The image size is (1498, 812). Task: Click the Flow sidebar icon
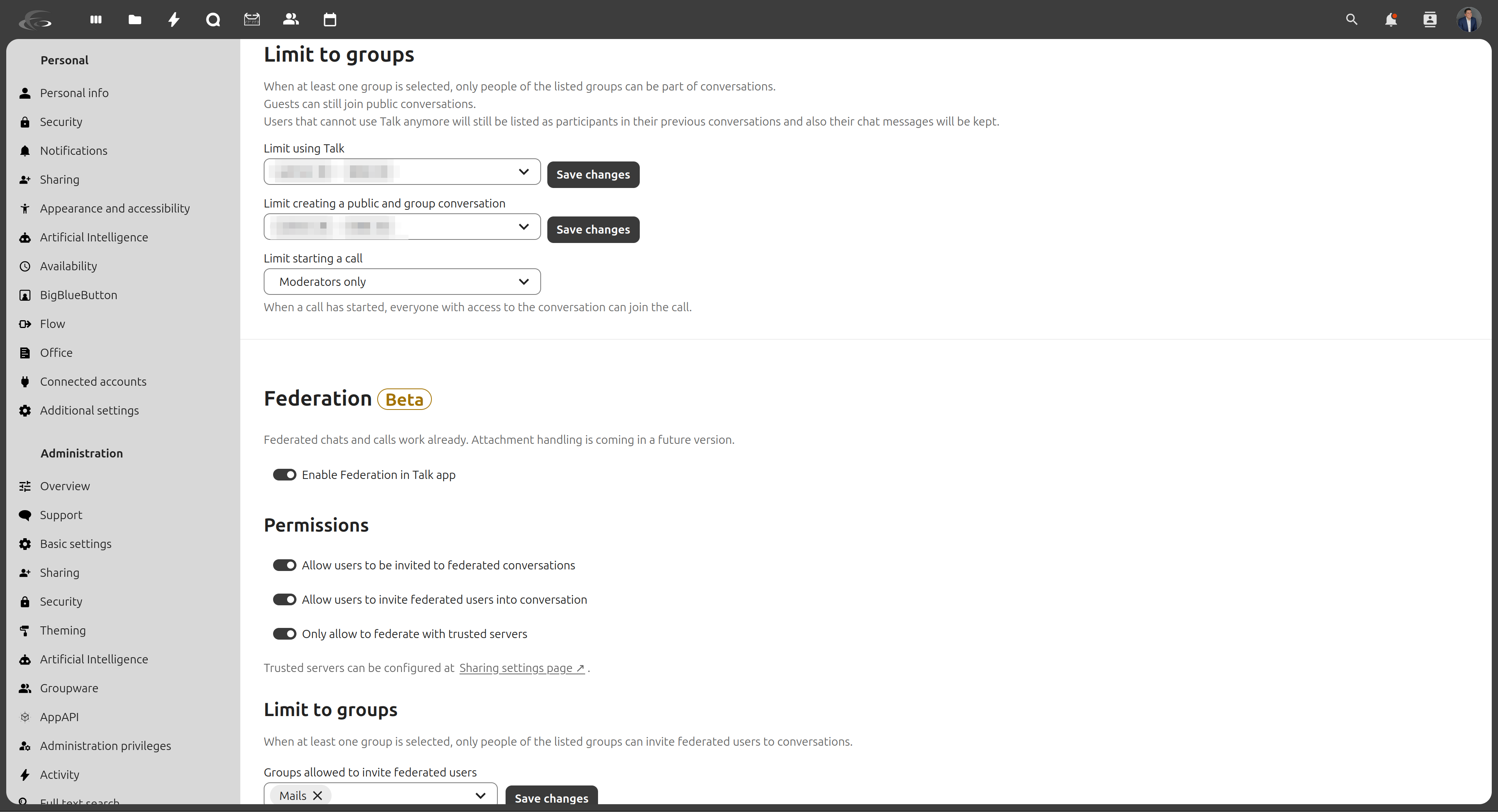coord(25,324)
